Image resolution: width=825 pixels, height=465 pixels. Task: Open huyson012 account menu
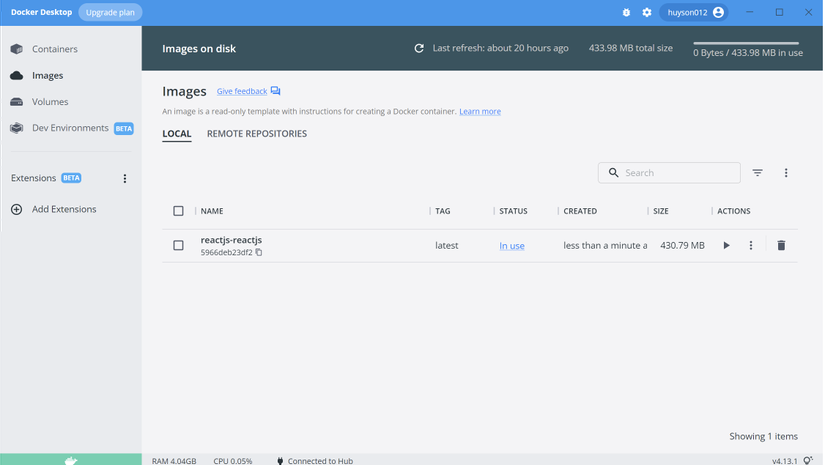pyautogui.click(x=694, y=12)
